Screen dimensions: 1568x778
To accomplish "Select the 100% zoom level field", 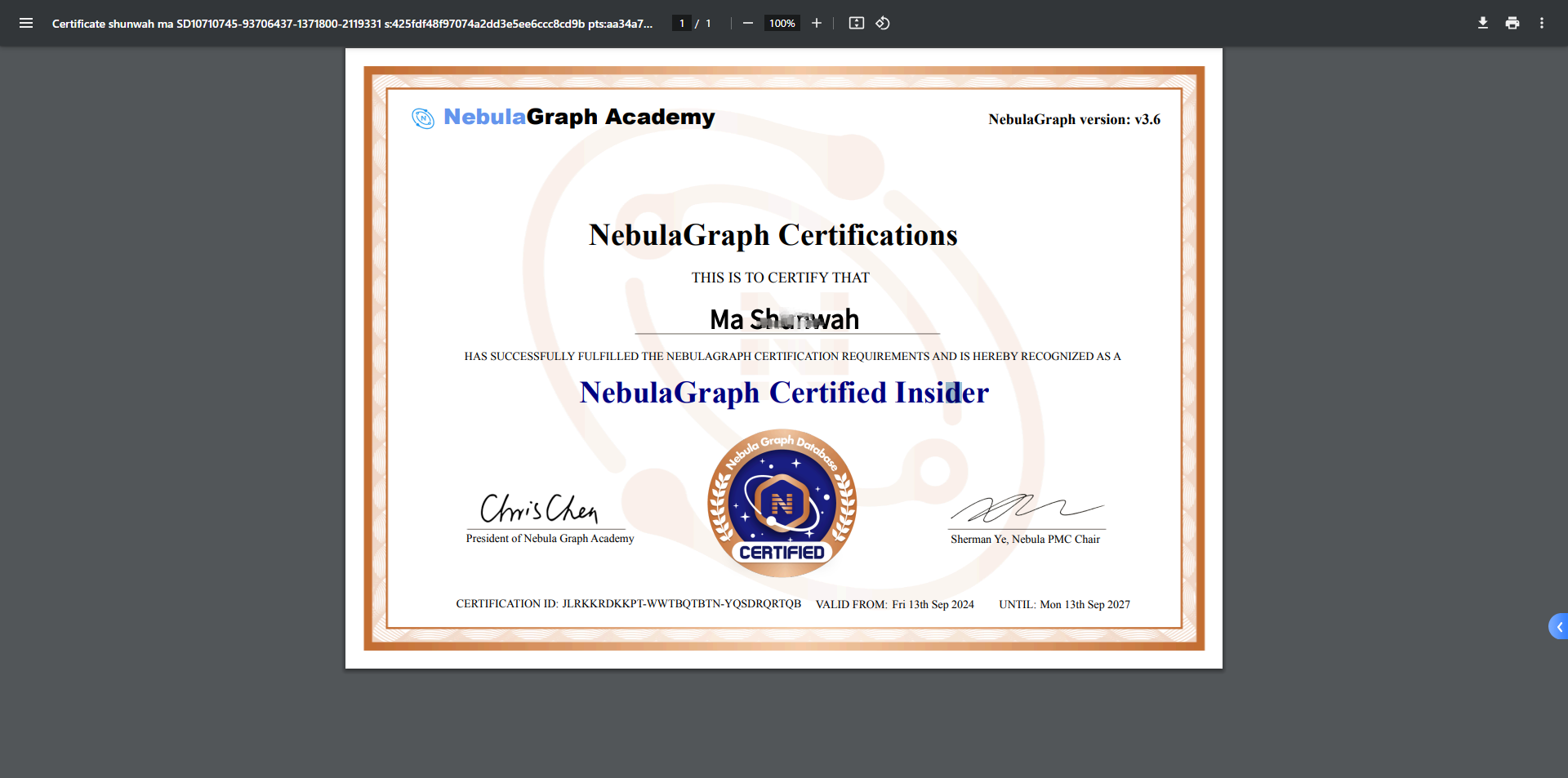I will point(782,23).
